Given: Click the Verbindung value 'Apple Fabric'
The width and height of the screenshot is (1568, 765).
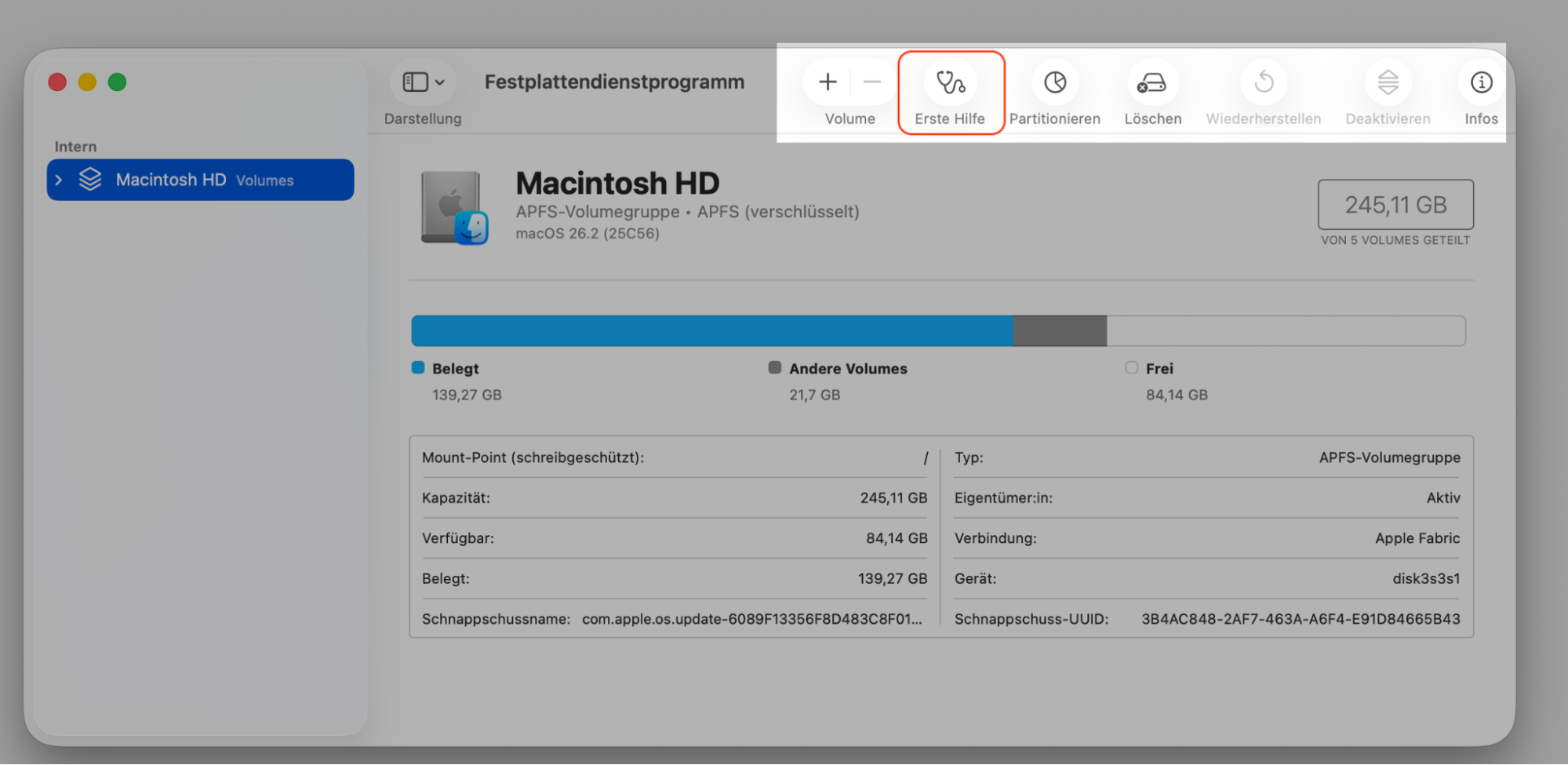Looking at the screenshot, I should 1417,538.
